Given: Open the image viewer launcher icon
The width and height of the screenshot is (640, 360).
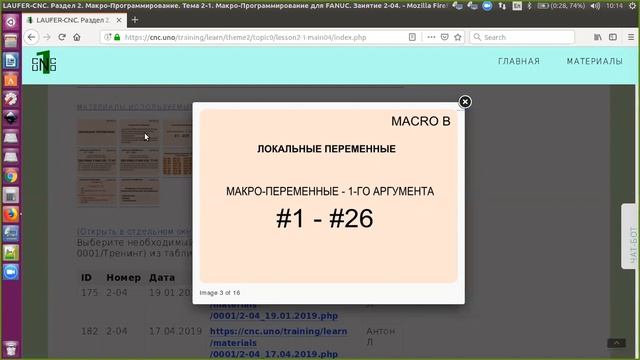Looking at the screenshot, I should pos(11,253).
